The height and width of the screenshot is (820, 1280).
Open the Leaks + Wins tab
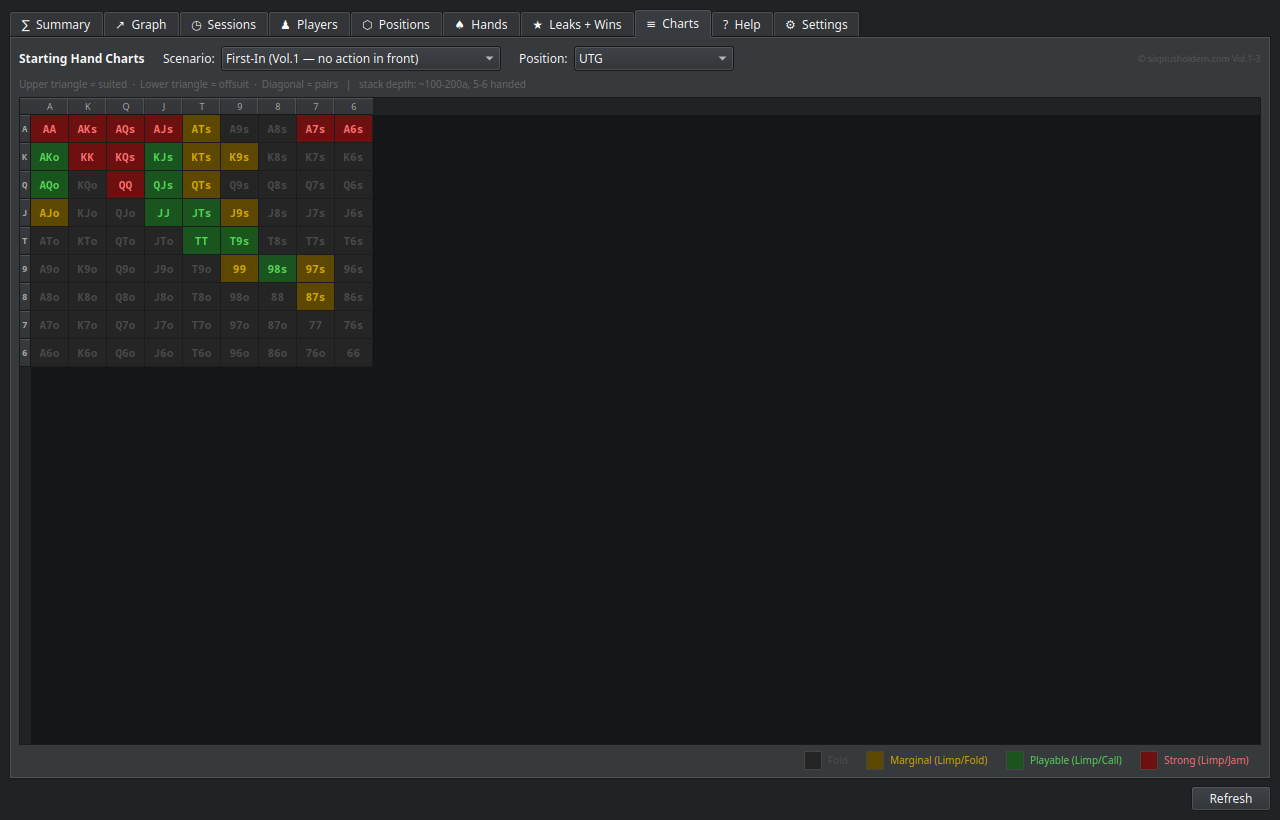point(577,24)
